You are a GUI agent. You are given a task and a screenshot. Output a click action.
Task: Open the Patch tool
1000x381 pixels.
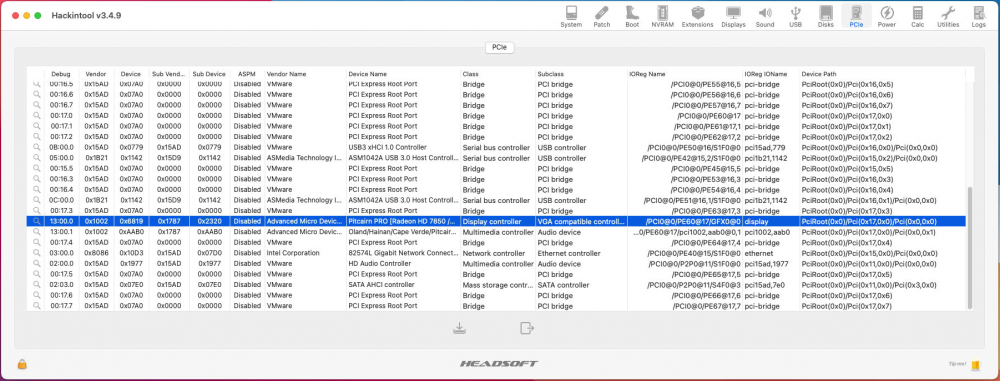pos(601,17)
